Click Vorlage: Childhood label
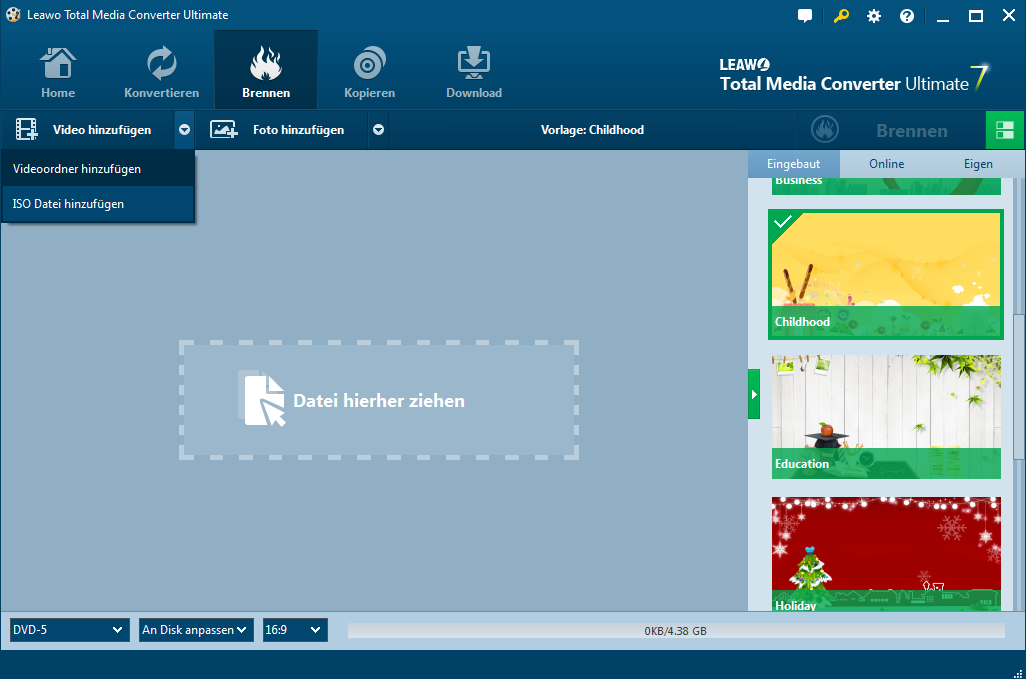The width and height of the screenshot is (1026, 679). pos(592,130)
